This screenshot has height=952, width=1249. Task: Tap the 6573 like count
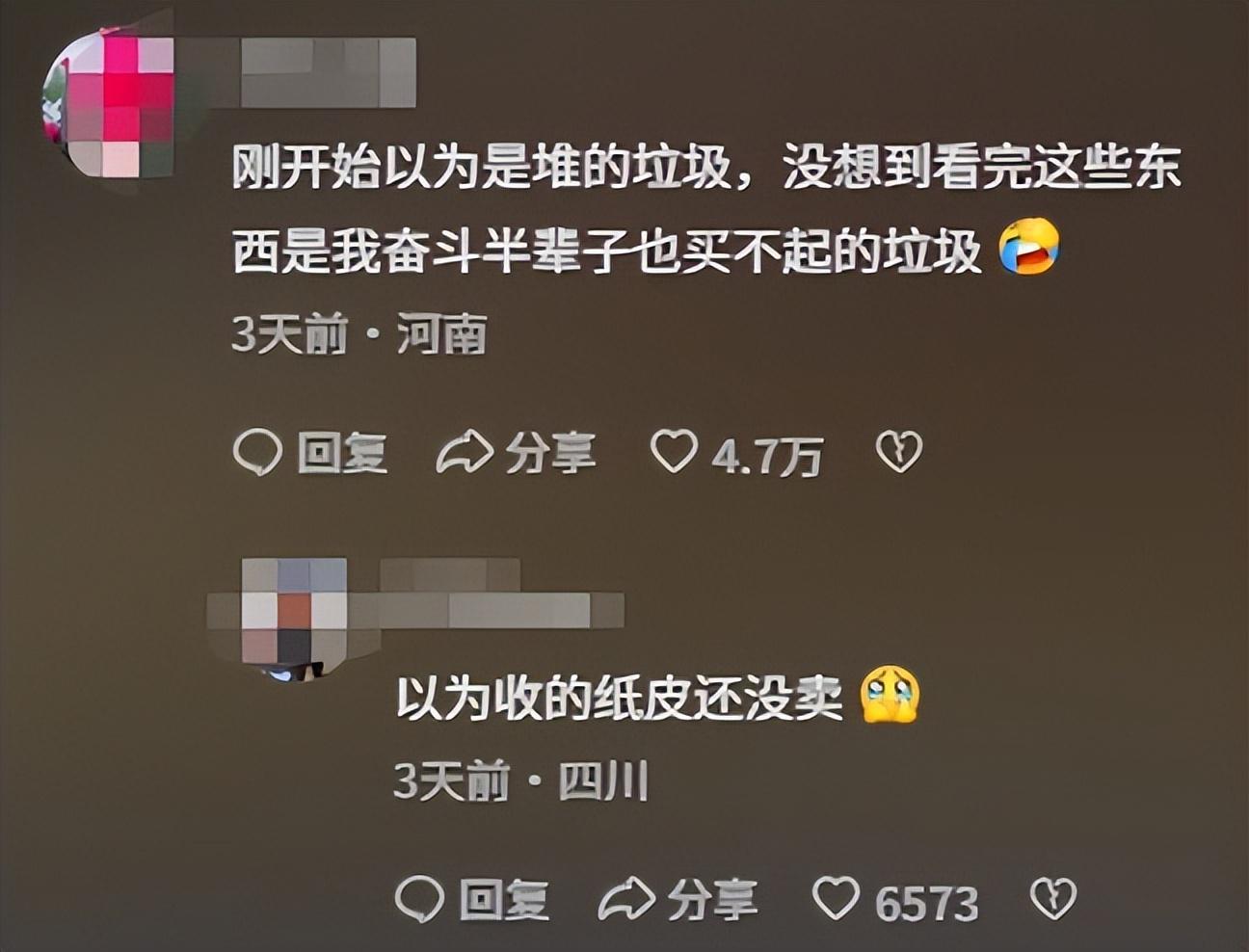(x=926, y=903)
